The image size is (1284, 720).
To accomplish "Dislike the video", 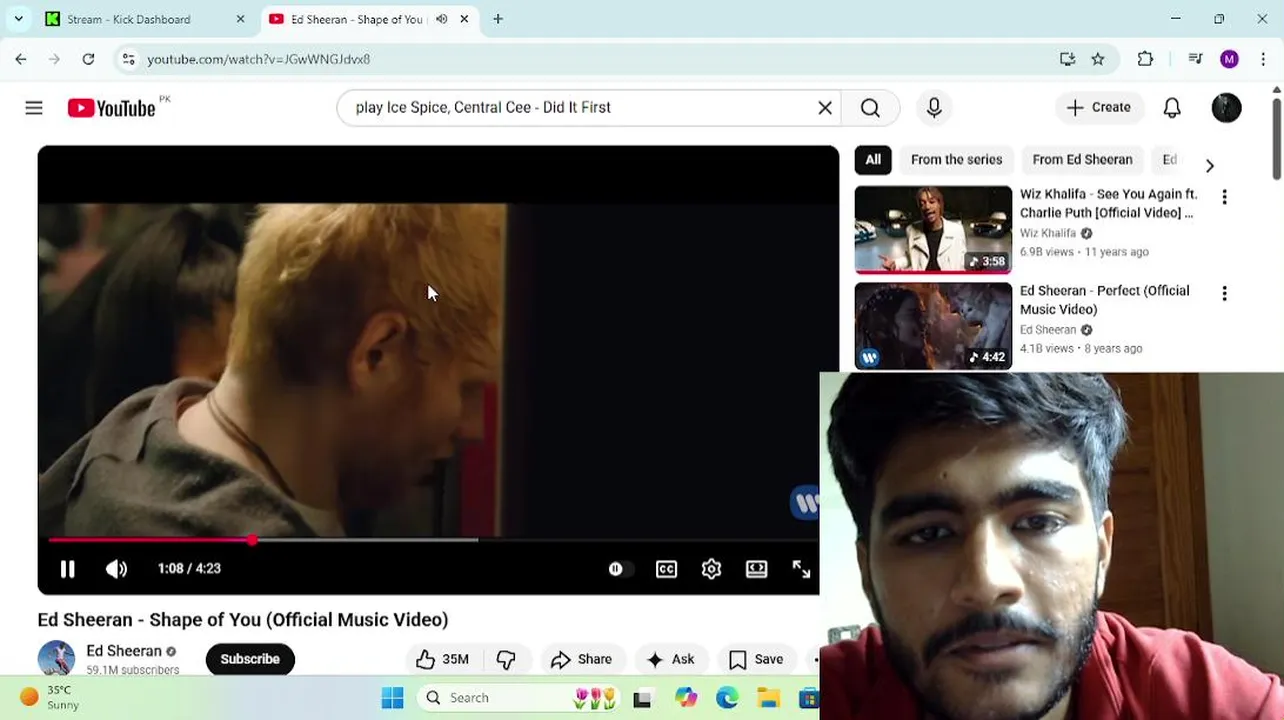I will point(506,659).
